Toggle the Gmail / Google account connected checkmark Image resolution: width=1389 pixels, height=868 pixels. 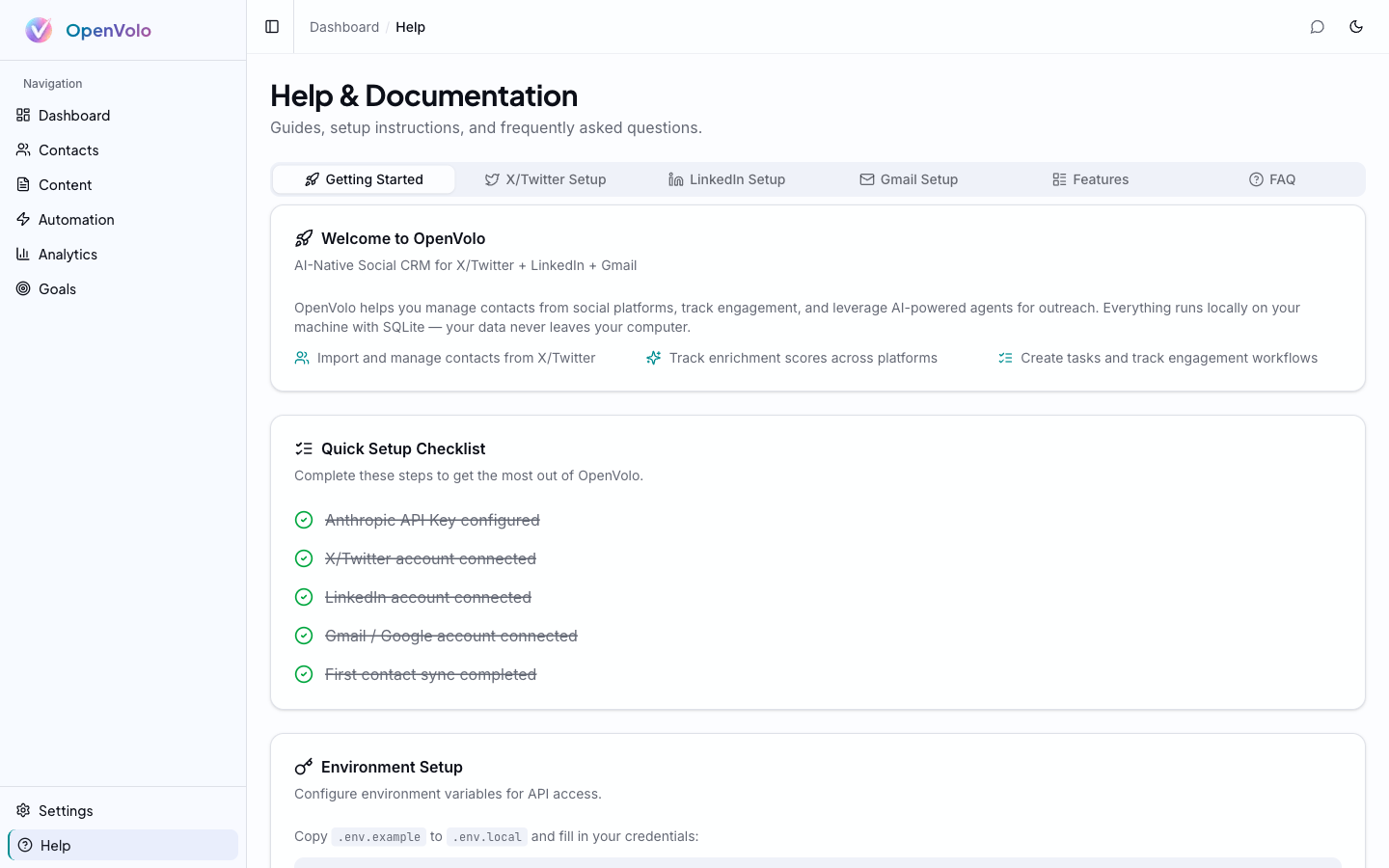click(x=304, y=636)
